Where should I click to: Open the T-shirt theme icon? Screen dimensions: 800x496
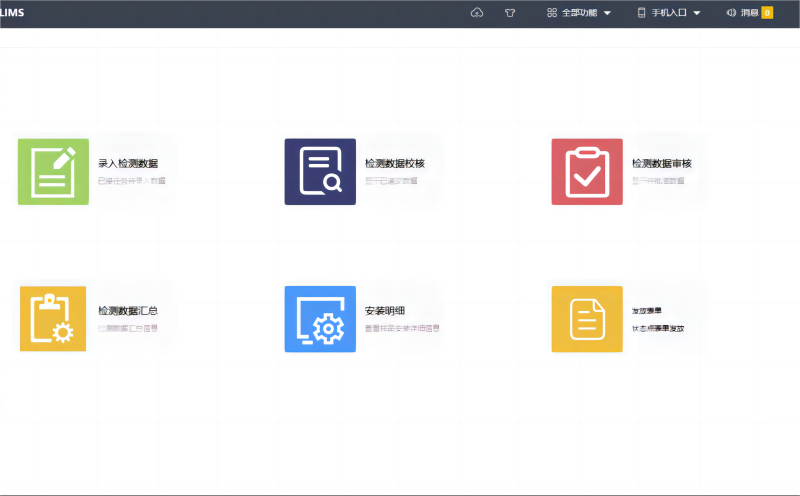pyautogui.click(x=510, y=13)
